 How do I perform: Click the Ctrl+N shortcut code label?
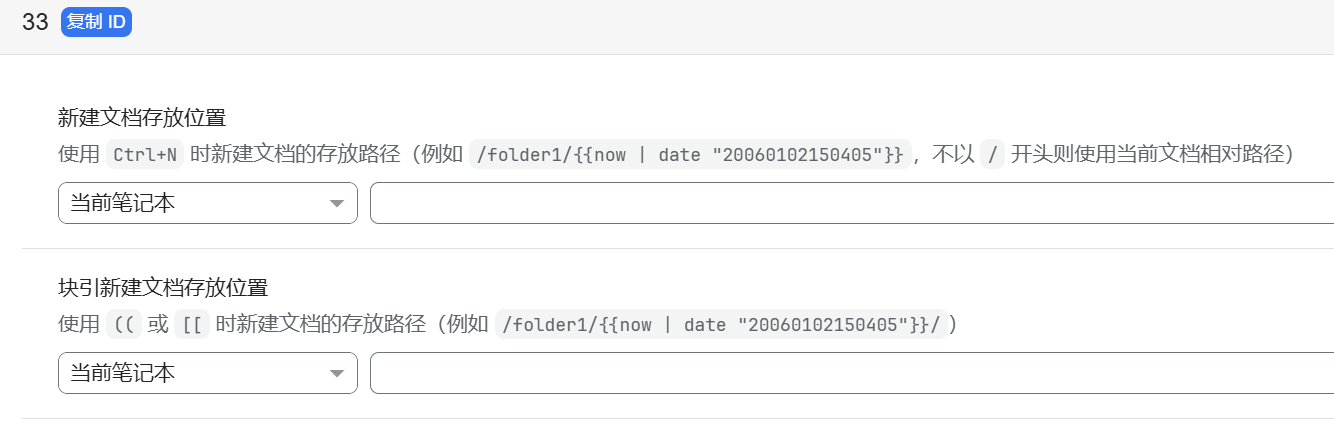145,154
